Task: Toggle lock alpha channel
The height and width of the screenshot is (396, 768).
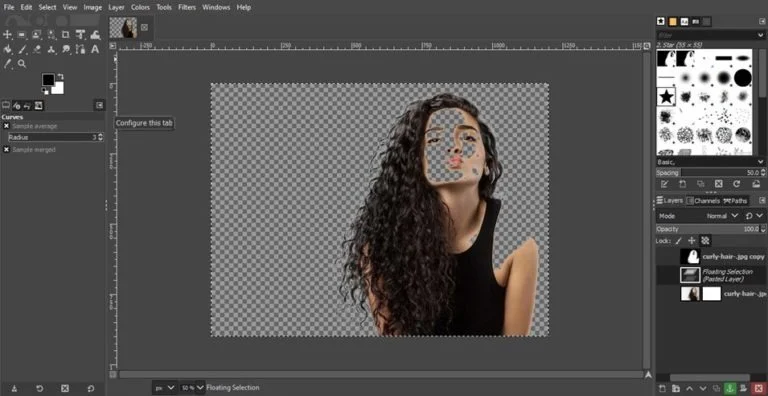Action: click(x=705, y=241)
